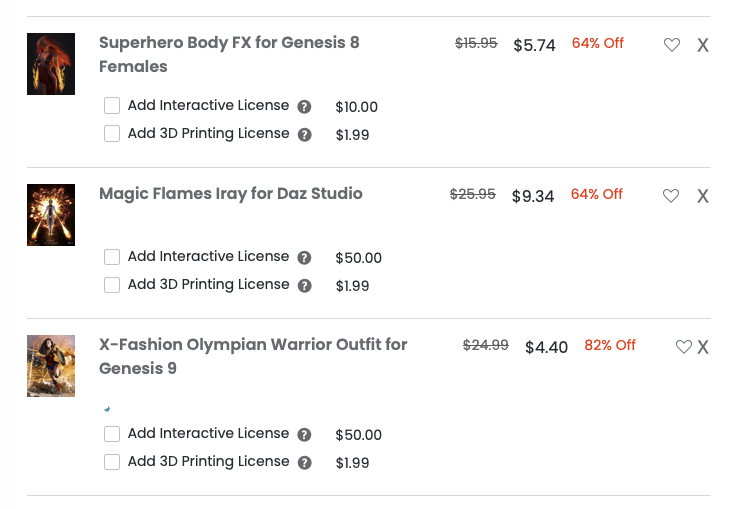
Task: Remove X-Fashion Olympian Warrior Outfit from cart
Action: point(703,347)
